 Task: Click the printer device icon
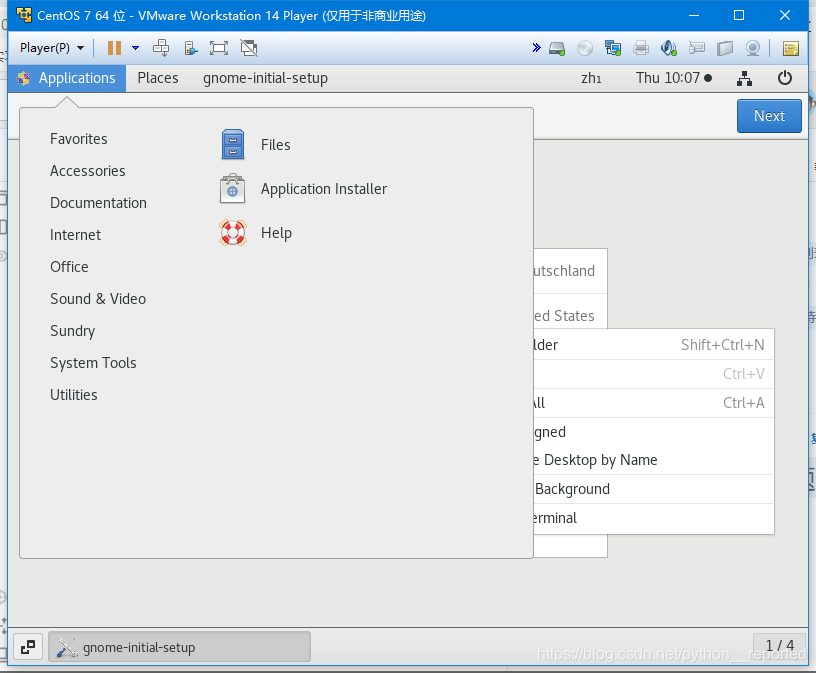pyautogui.click(x=641, y=48)
